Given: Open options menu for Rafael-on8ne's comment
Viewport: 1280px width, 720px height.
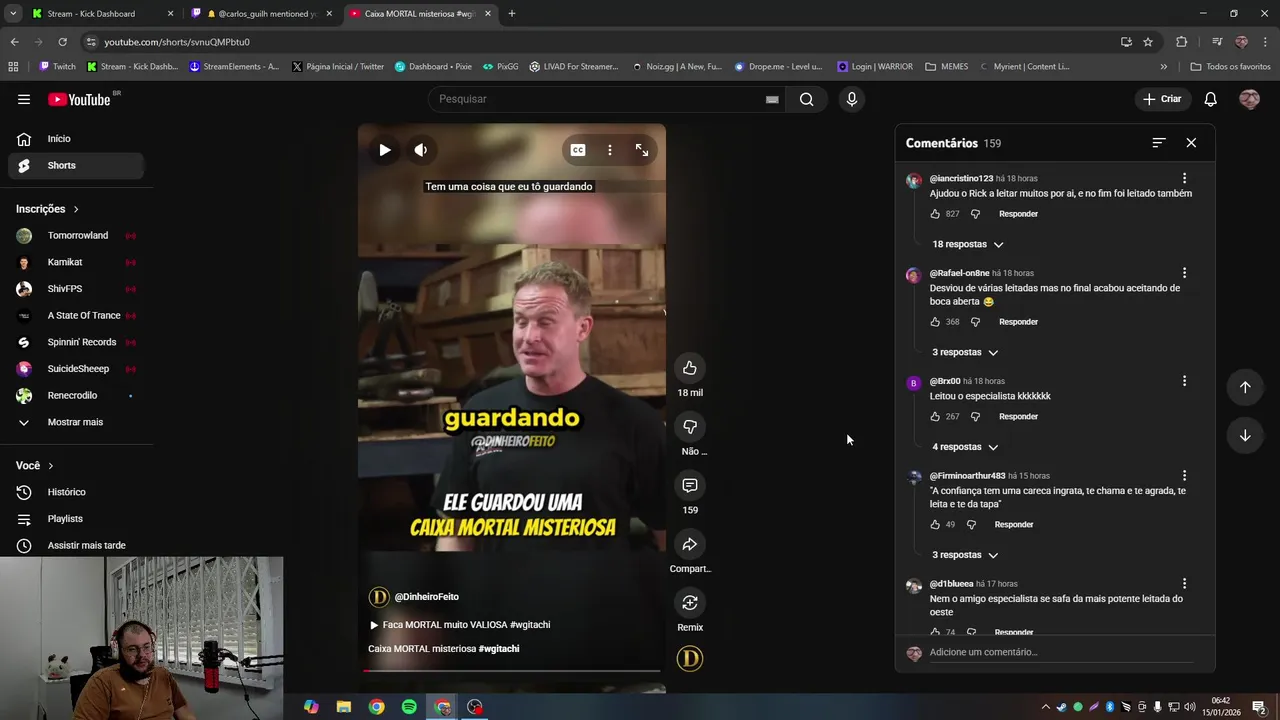Looking at the screenshot, I should tap(1184, 273).
